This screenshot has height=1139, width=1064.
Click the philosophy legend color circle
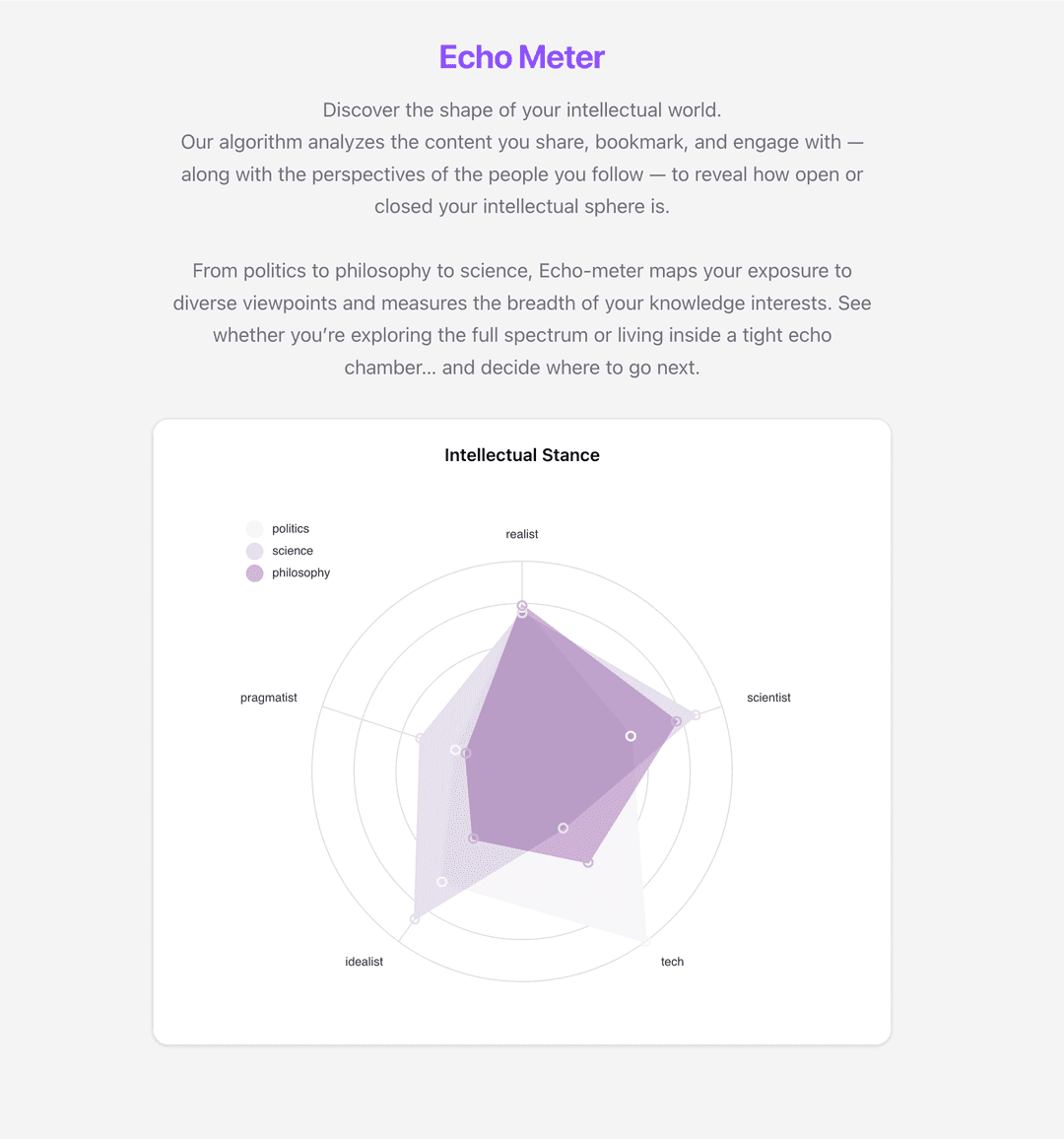tap(255, 573)
